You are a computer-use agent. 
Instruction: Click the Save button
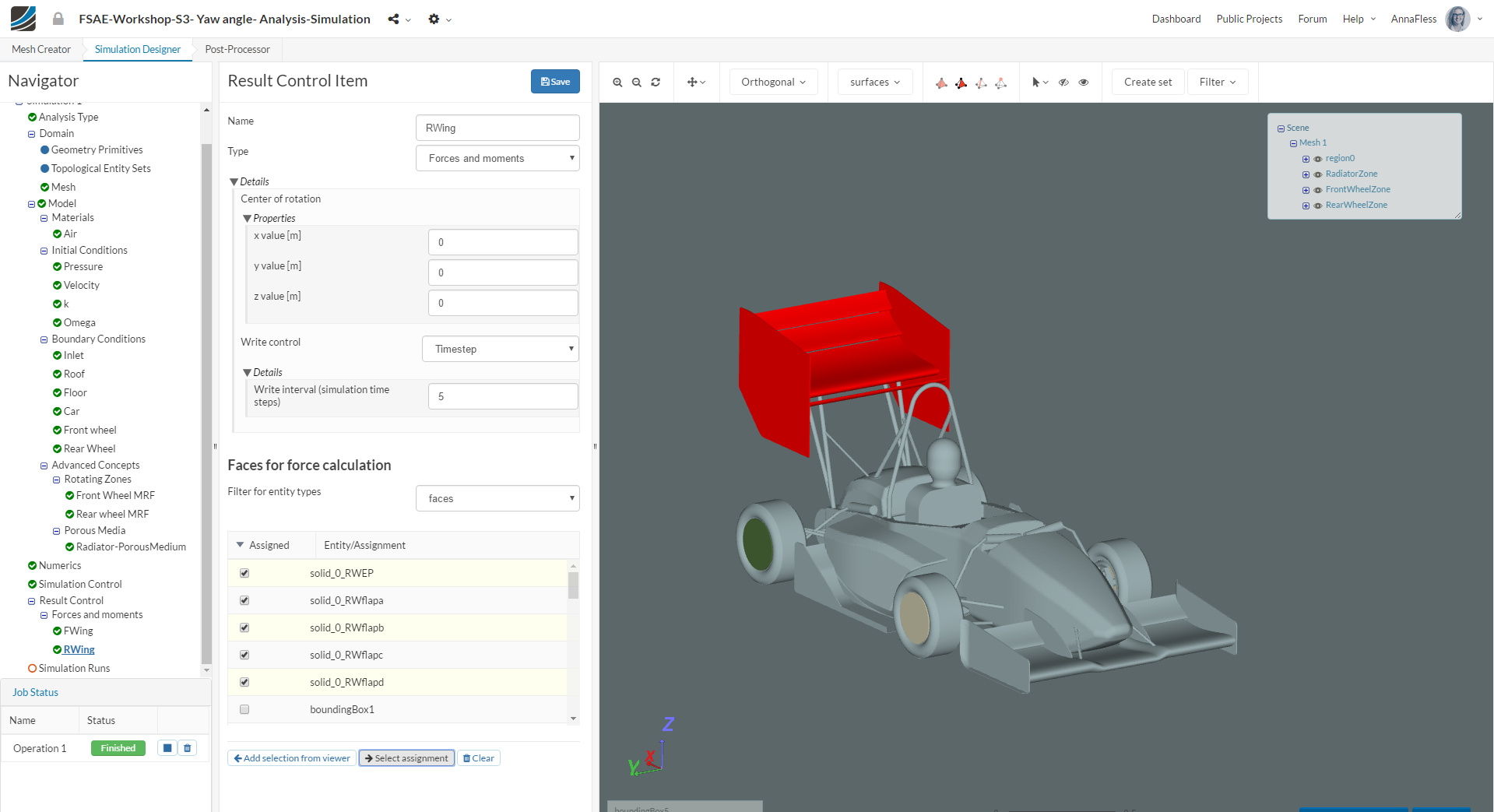555,82
